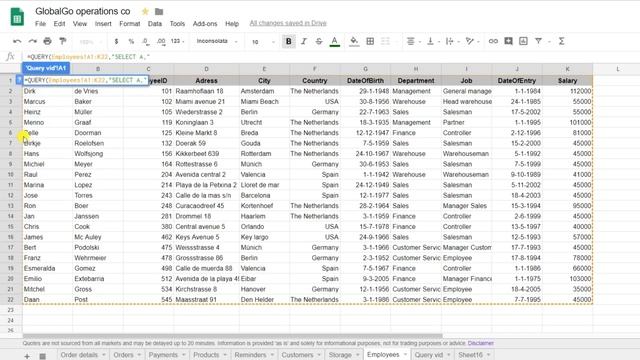Open the Format menu
This screenshot has height=360, width=640.
(x=129, y=24)
